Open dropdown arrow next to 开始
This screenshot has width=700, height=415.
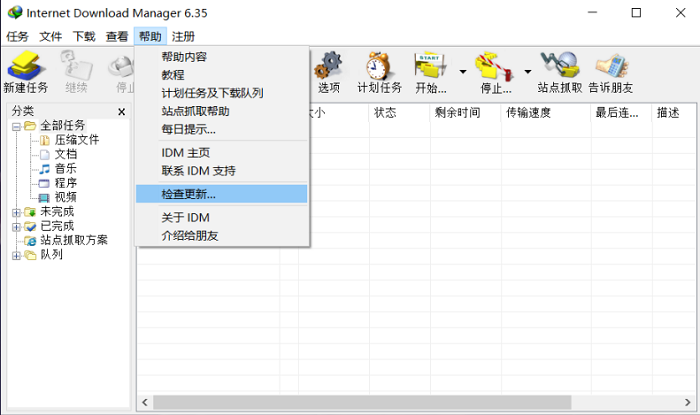(x=463, y=71)
